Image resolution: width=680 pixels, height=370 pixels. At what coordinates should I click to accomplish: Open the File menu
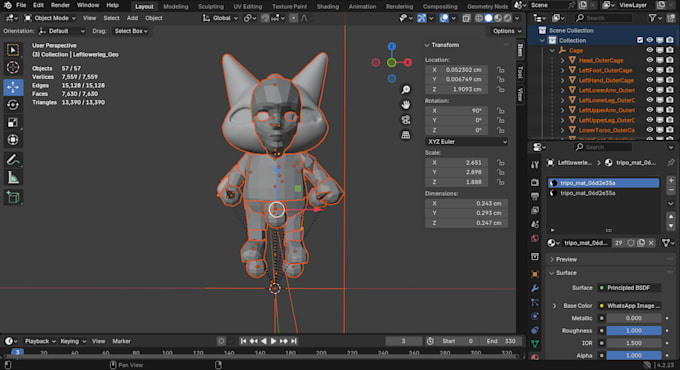coord(21,5)
